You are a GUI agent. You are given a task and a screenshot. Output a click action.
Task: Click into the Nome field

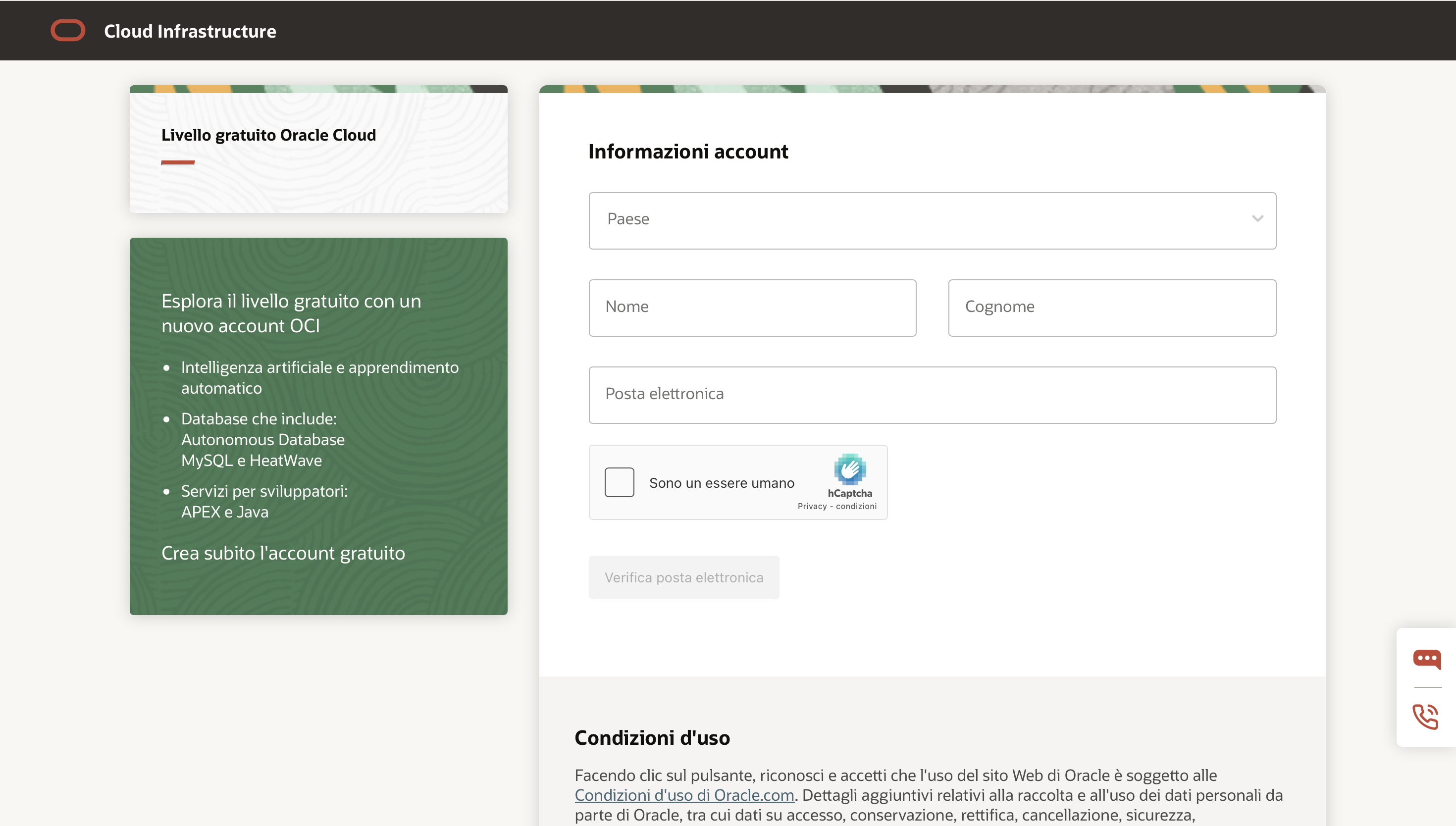tap(752, 308)
